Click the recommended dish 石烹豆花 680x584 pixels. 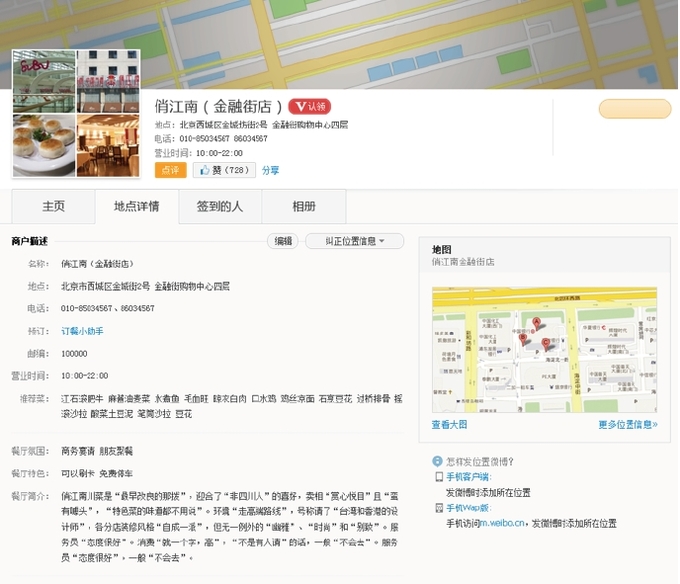tap(335, 398)
